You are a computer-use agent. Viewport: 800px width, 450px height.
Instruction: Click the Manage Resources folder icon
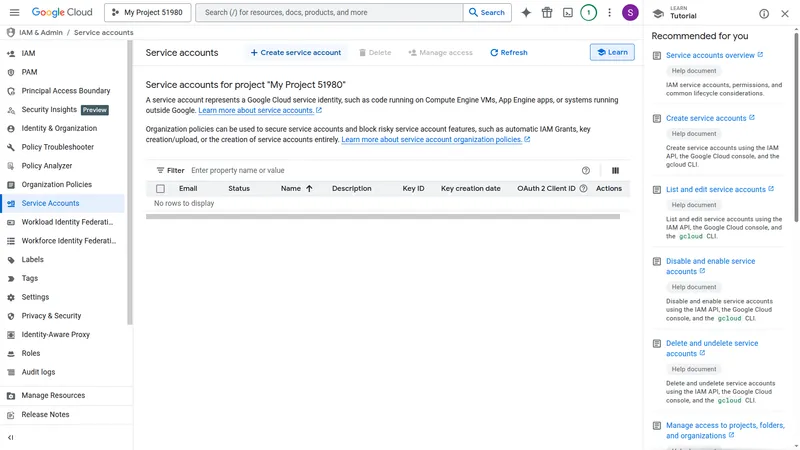point(11,396)
